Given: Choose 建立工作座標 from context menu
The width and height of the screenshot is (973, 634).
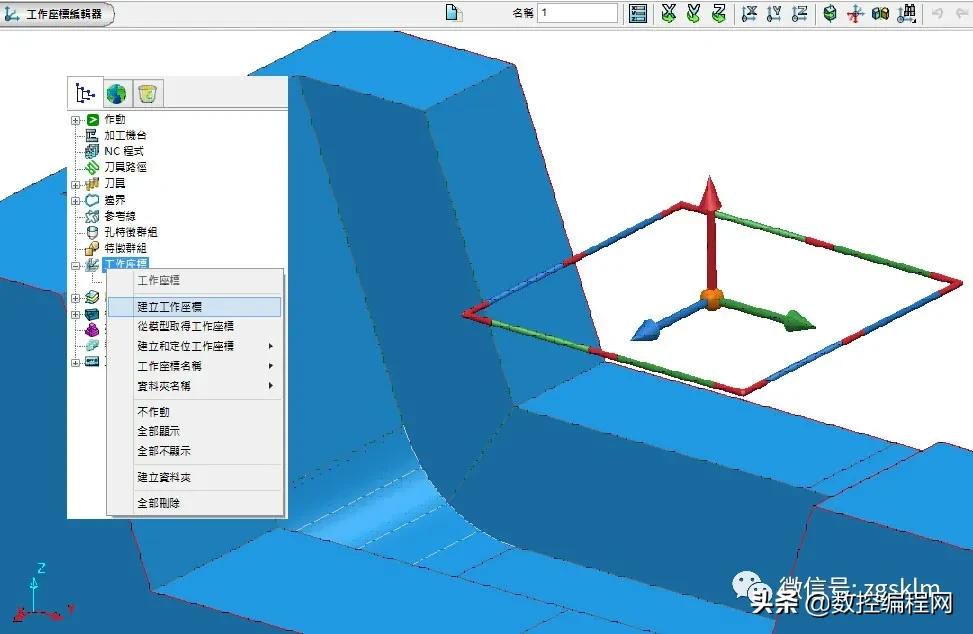Looking at the screenshot, I should coord(195,306).
